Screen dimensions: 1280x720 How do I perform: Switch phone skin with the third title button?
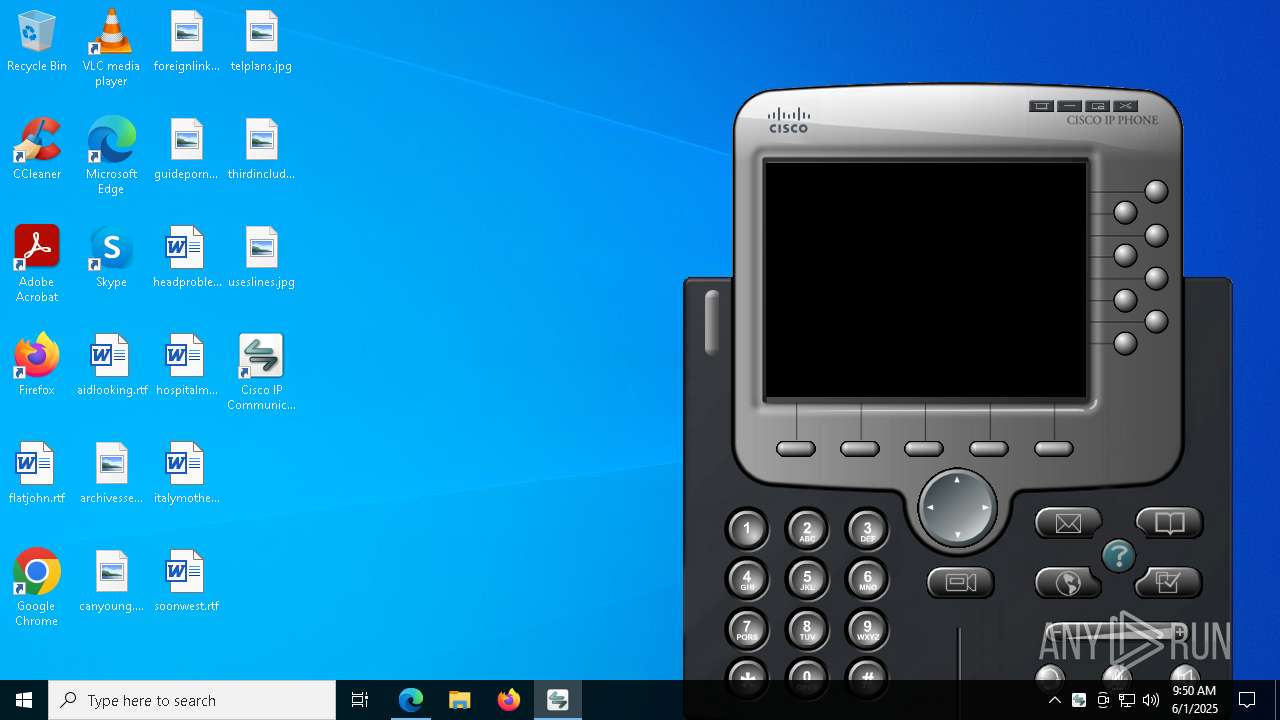tap(1097, 106)
